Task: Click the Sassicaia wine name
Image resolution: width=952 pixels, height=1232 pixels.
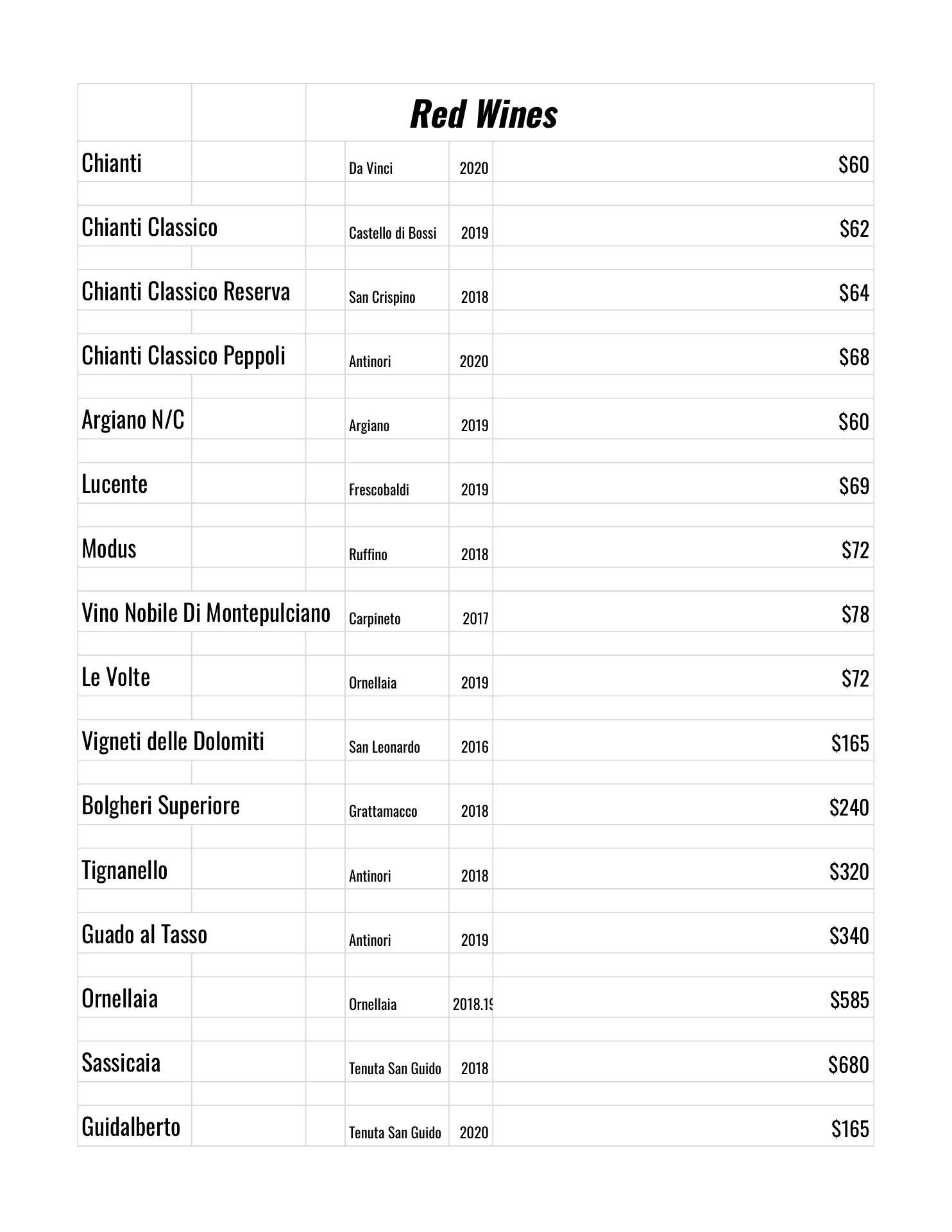Action: tap(121, 1063)
